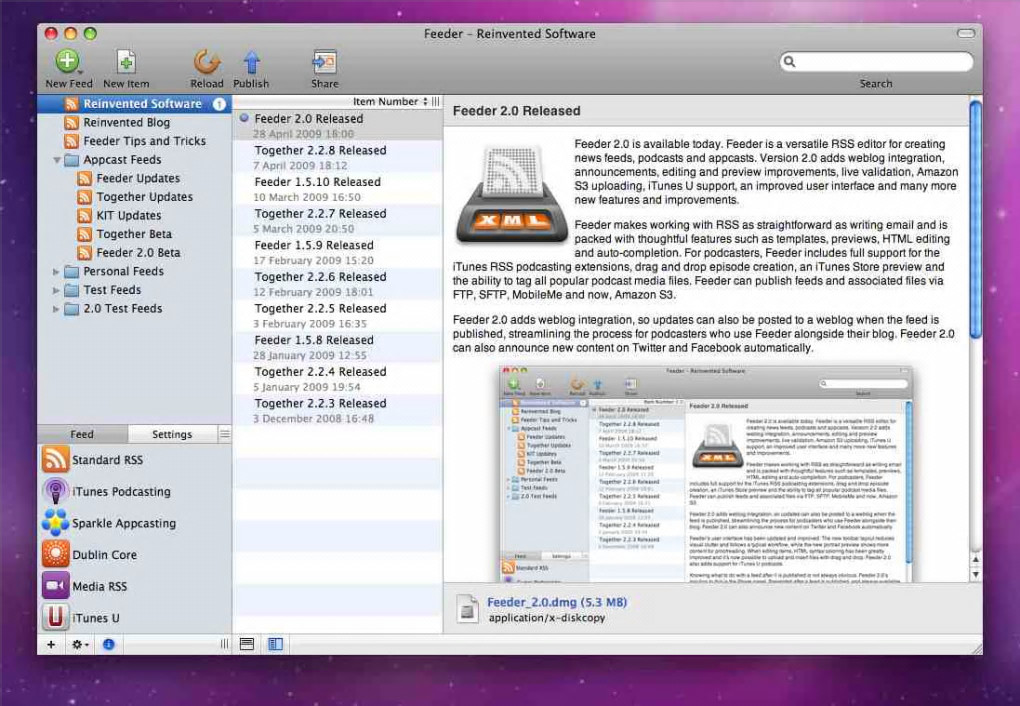Expand the Test Feeds folder

57,290
